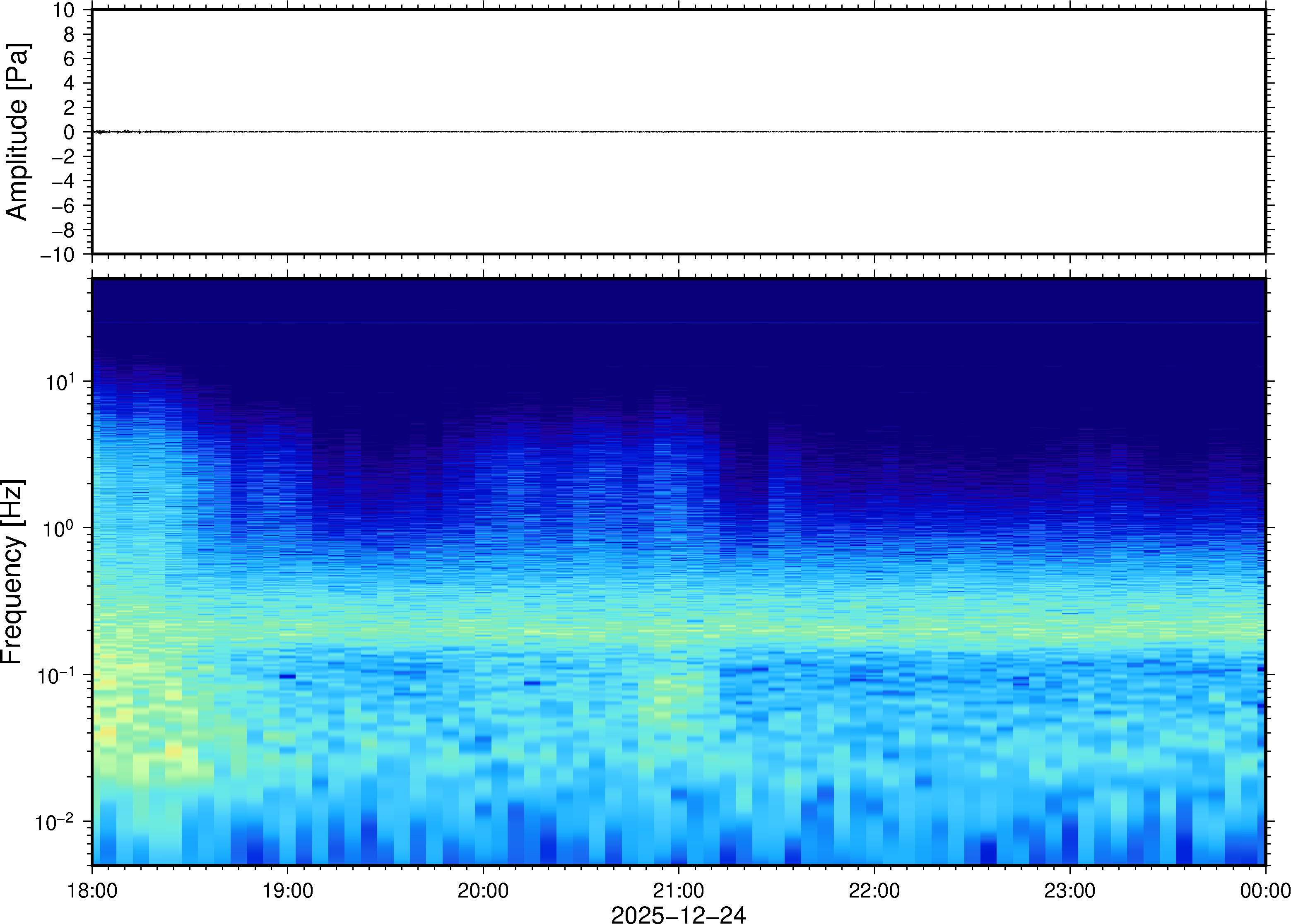Select the 21:00 time tick label
The width and height of the screenshot is (1291, 924).
[x=678, y=890]
